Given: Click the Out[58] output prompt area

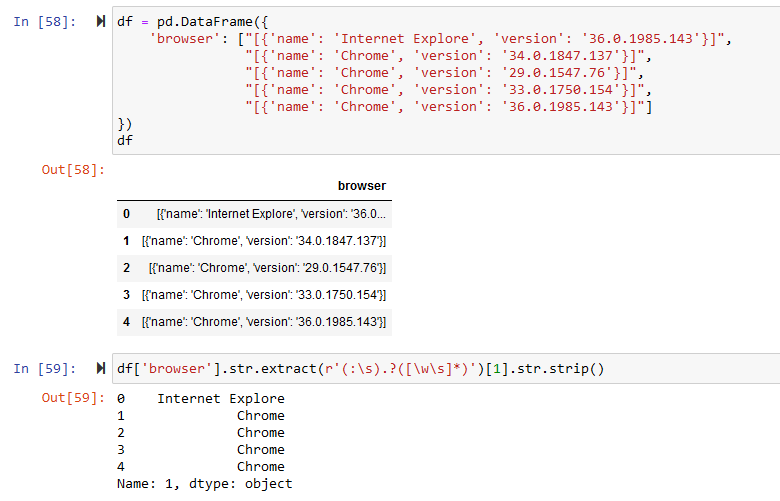Looking at the screenshot, I should pos(74,170).
